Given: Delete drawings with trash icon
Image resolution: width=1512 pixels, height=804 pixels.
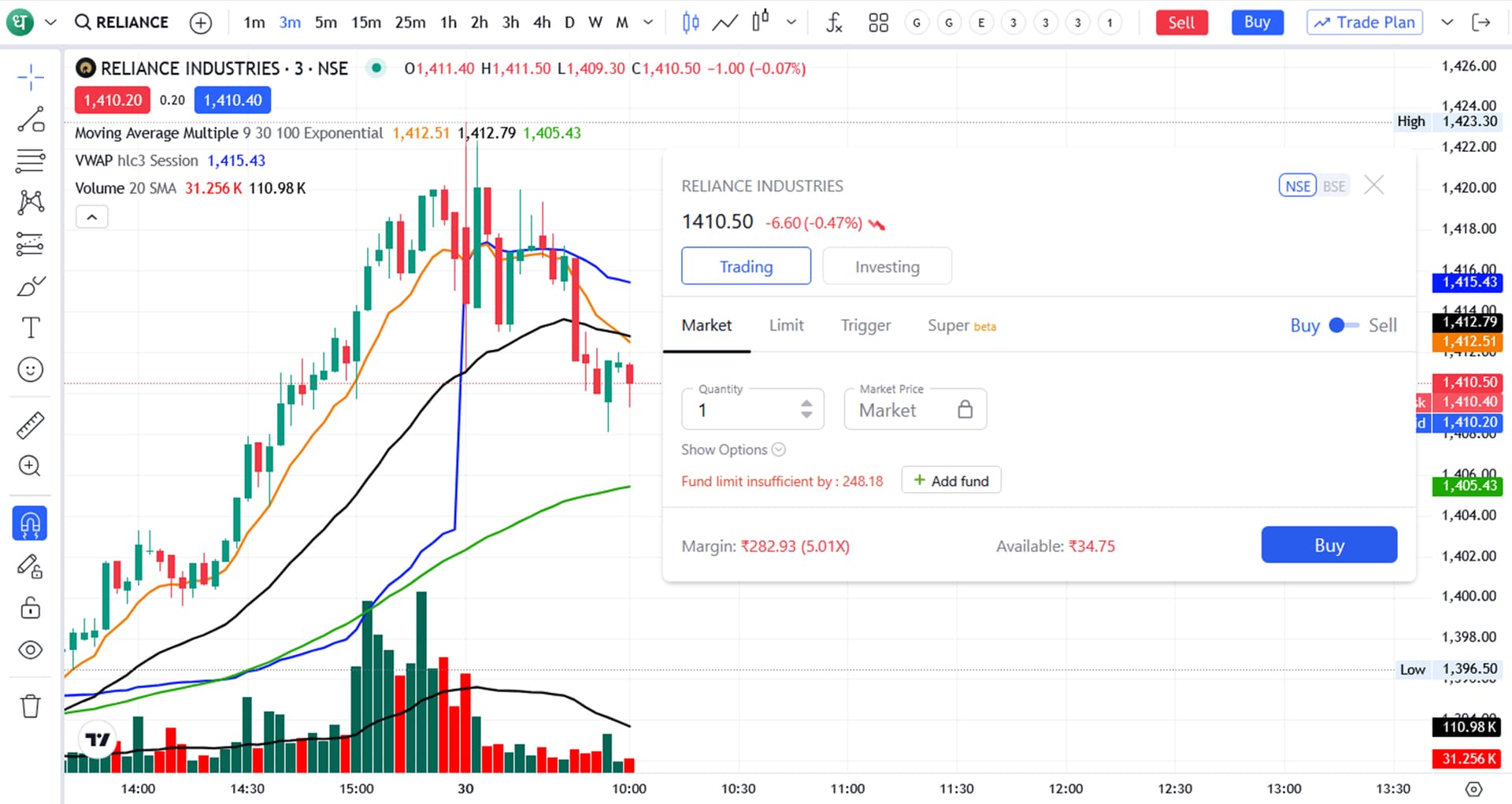Looking at the screenshot, I should (x=31, y=706).
